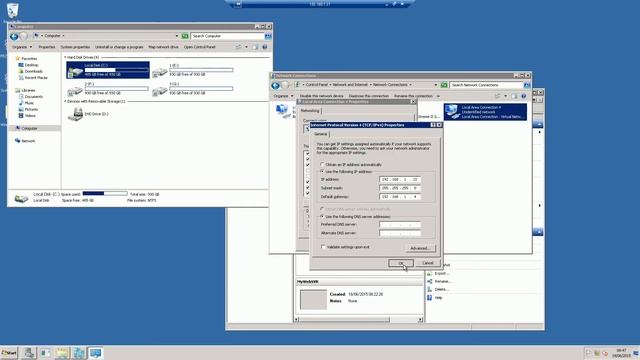Click the Subnet mask field

400,188
